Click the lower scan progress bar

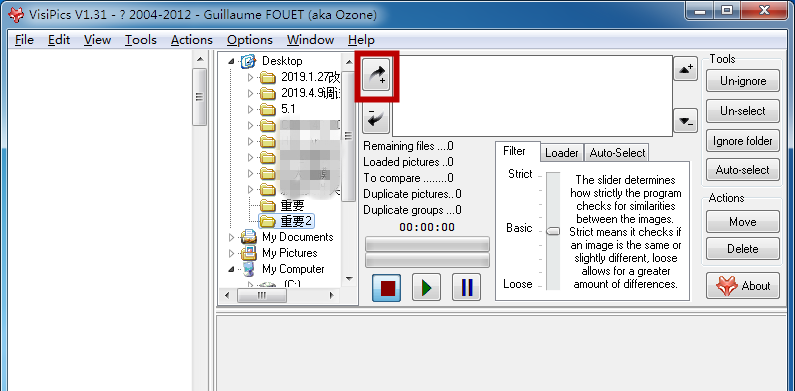(427, 260)
